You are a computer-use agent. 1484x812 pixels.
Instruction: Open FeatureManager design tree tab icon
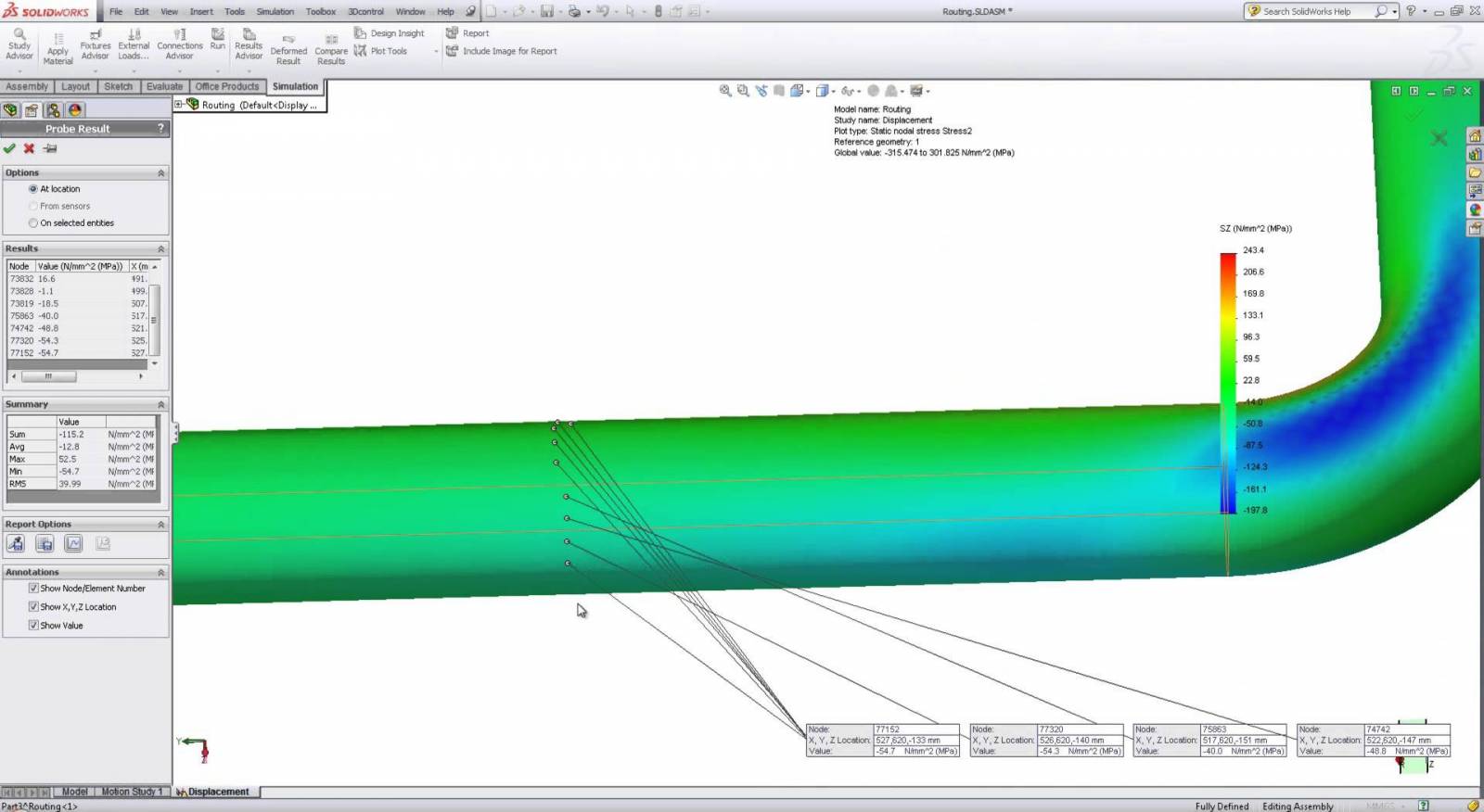click(x=10, y=109)
